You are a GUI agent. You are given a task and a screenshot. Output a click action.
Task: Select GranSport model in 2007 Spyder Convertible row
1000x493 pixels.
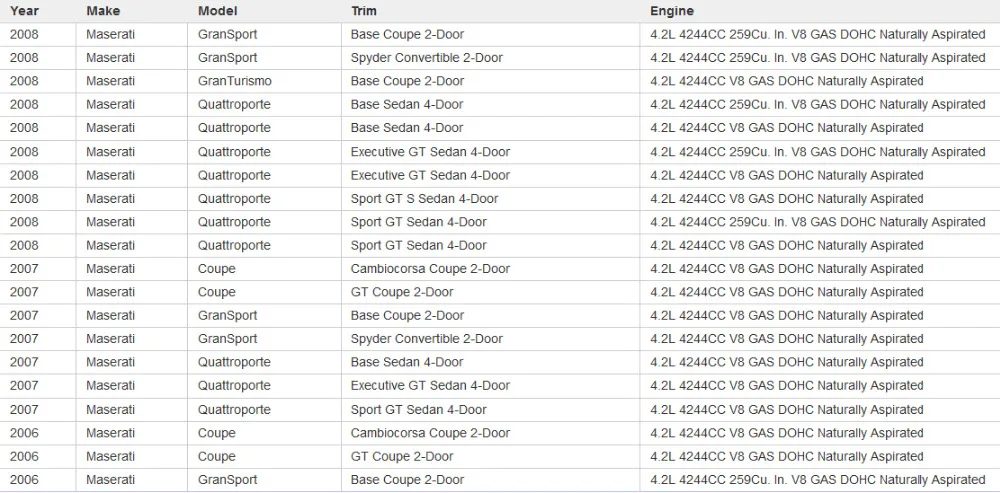tap(228, 339)
